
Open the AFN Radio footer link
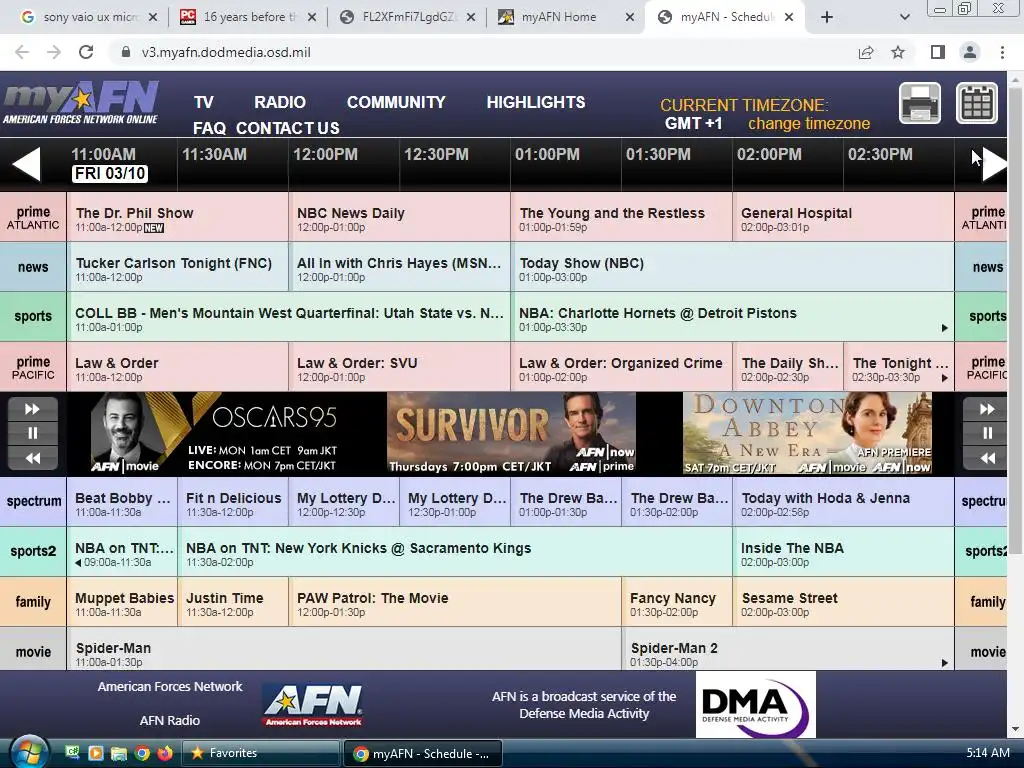coord(170,720)
